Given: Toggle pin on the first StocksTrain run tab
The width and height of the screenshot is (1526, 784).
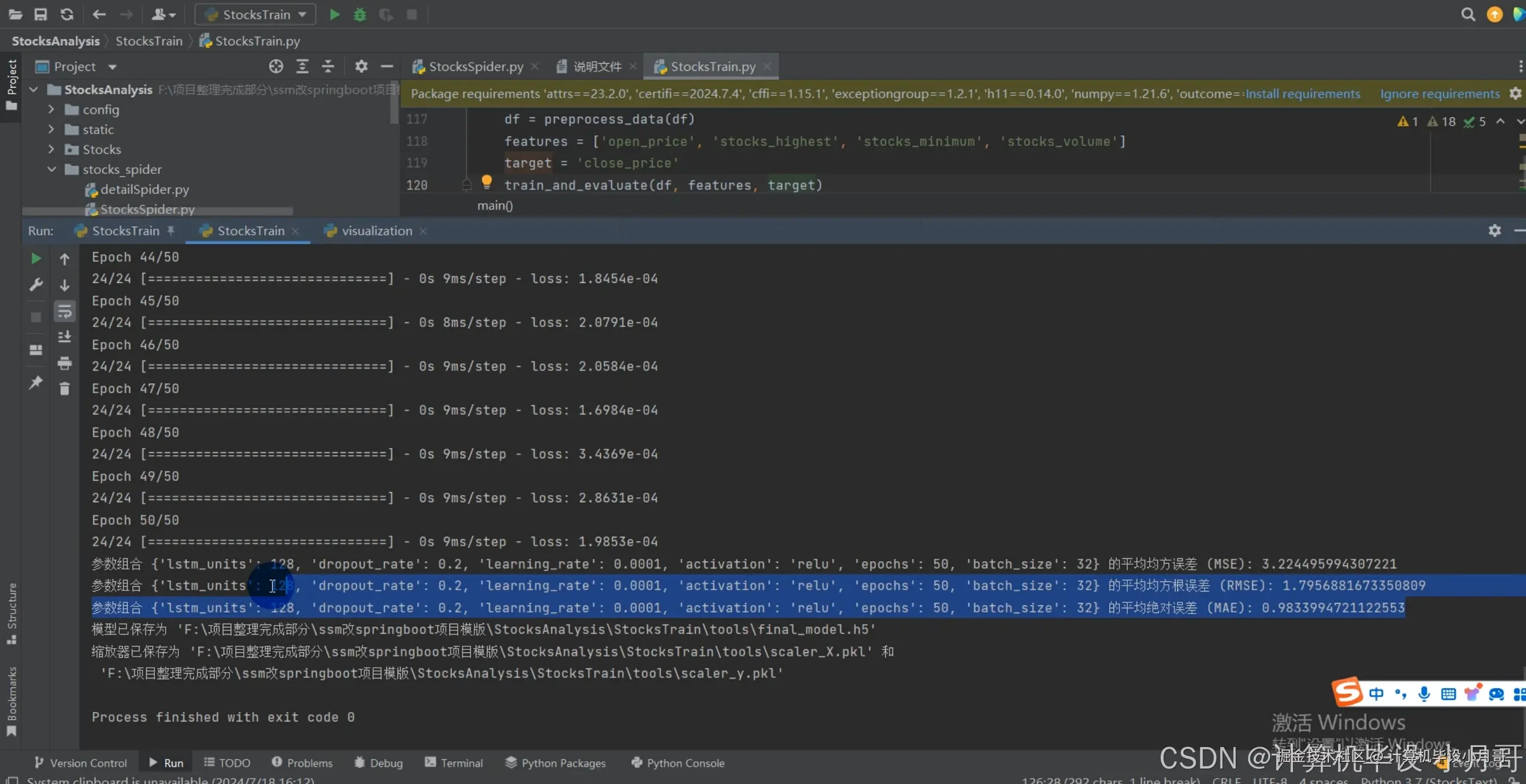Looking at the screenshot, I should (171, 231).
